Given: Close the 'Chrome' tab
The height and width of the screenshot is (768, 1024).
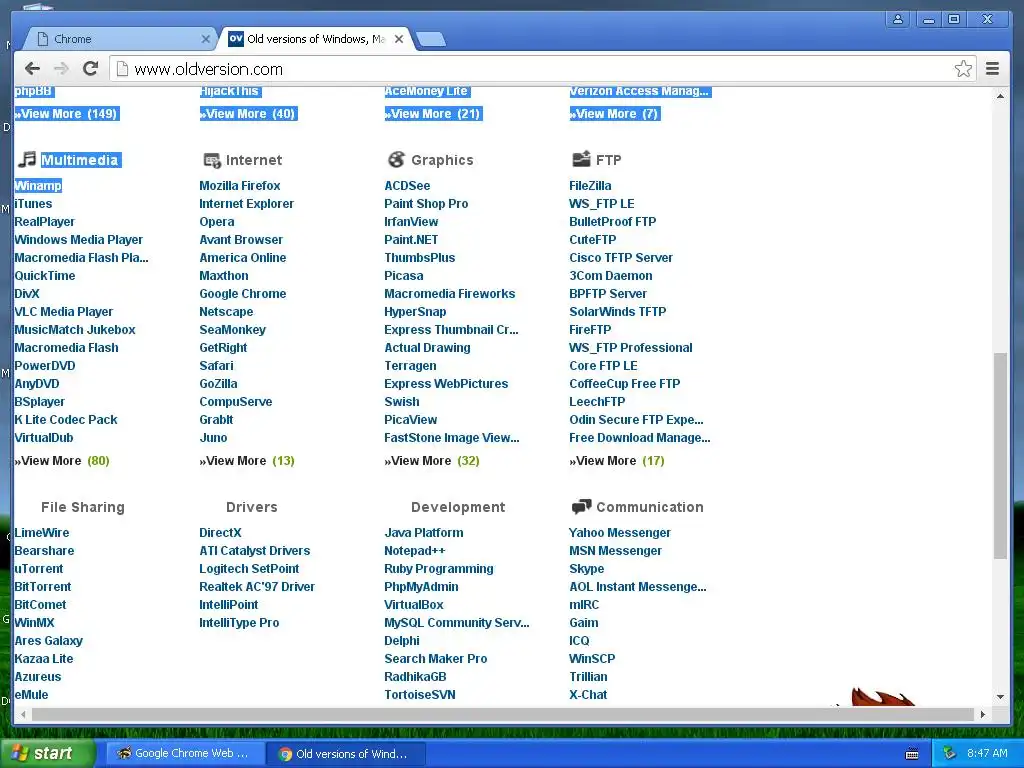Looking at the screenshot, I should [x=205, y=39].
